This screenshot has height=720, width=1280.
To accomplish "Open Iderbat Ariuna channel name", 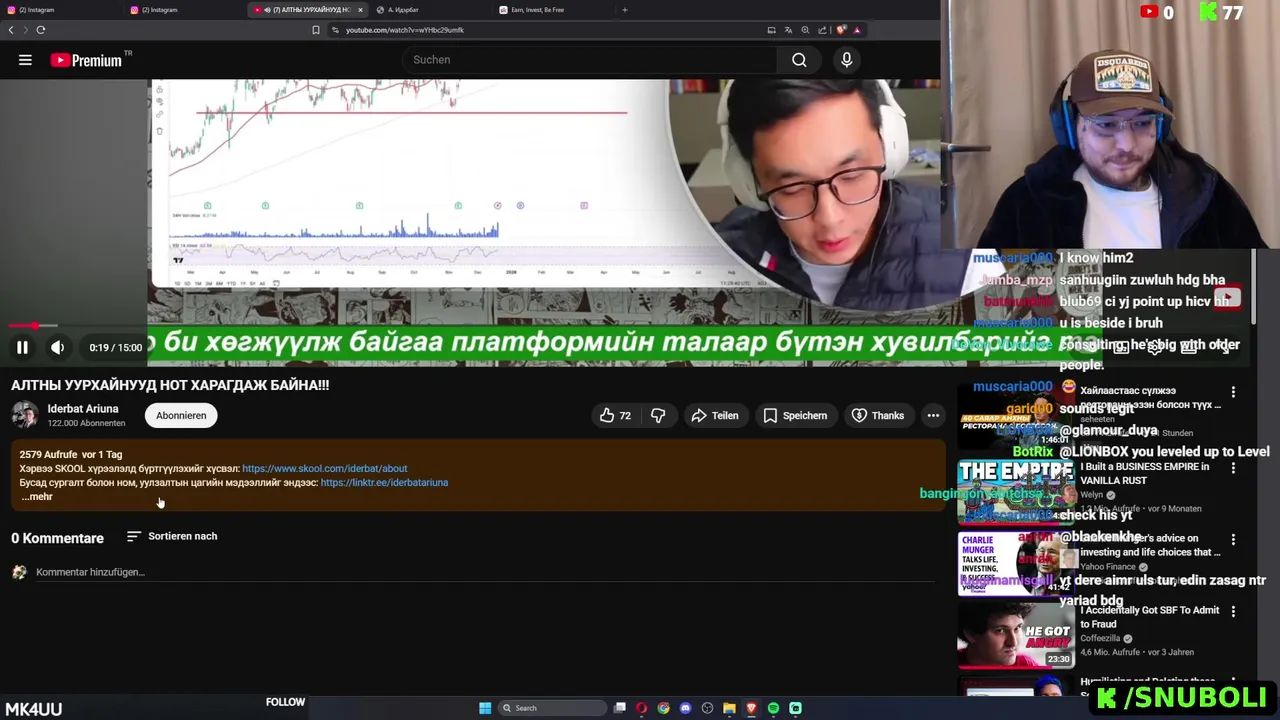I will [x=83, y=409].
